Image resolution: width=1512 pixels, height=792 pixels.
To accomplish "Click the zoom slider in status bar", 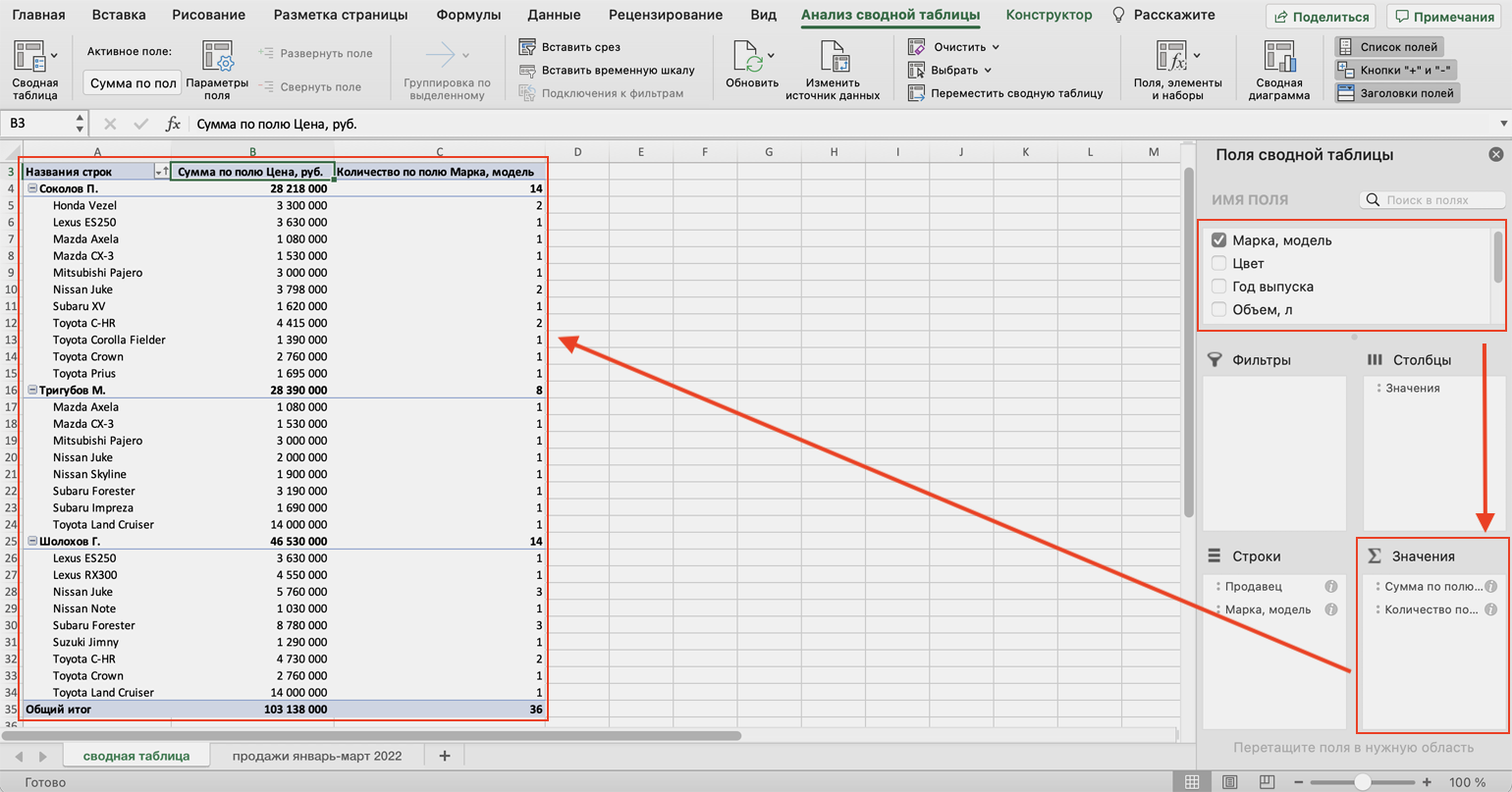I will coord(1362,782).
